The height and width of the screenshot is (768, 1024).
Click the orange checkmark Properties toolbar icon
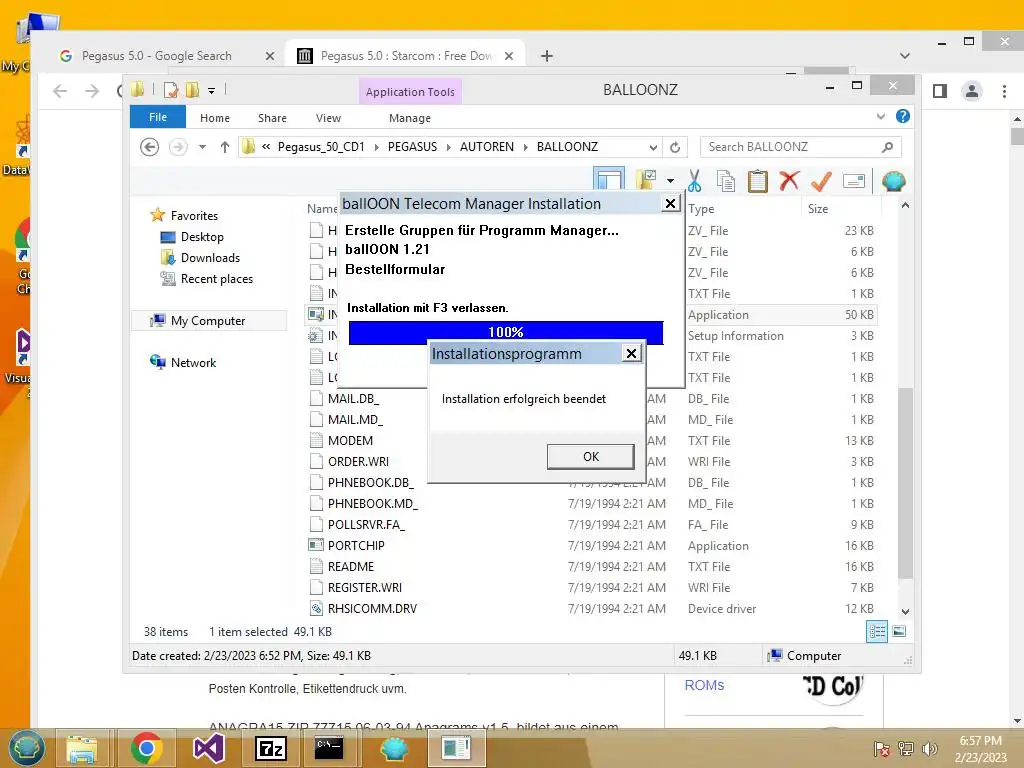point(821,181)
